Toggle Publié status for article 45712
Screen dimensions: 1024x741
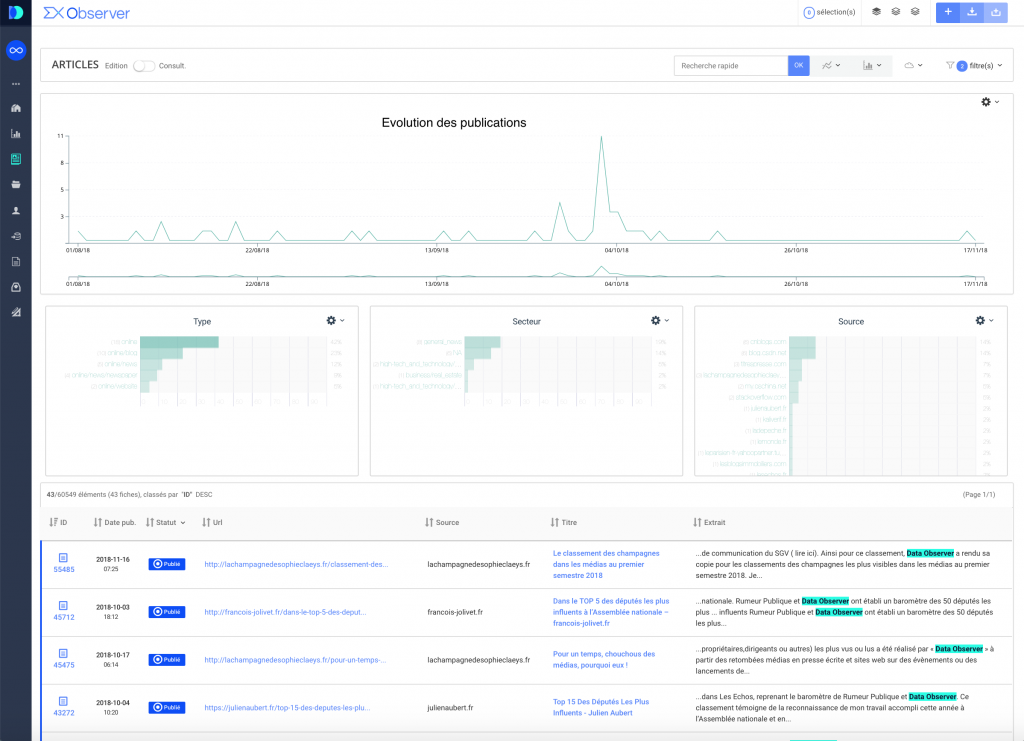(x=167, y=611)
